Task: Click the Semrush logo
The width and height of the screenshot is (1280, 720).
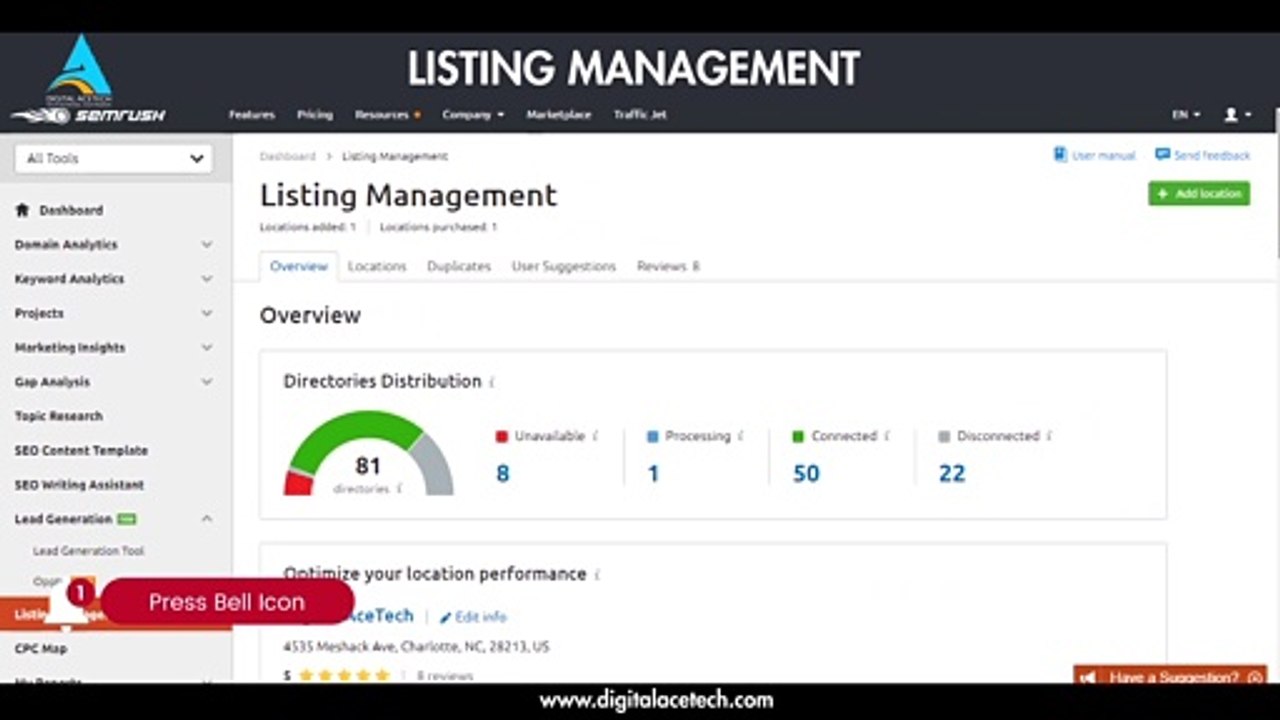Action: [x=89, y=116]
